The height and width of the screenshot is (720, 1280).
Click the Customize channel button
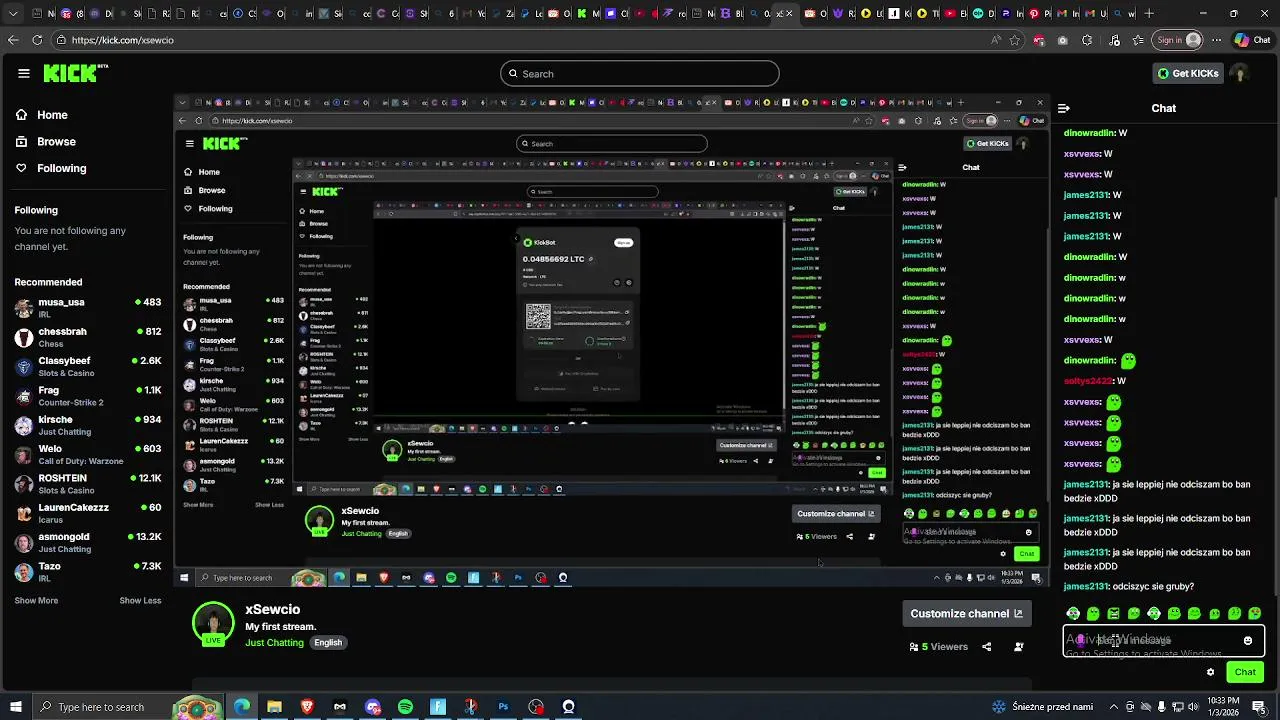[x=966, y=613]
